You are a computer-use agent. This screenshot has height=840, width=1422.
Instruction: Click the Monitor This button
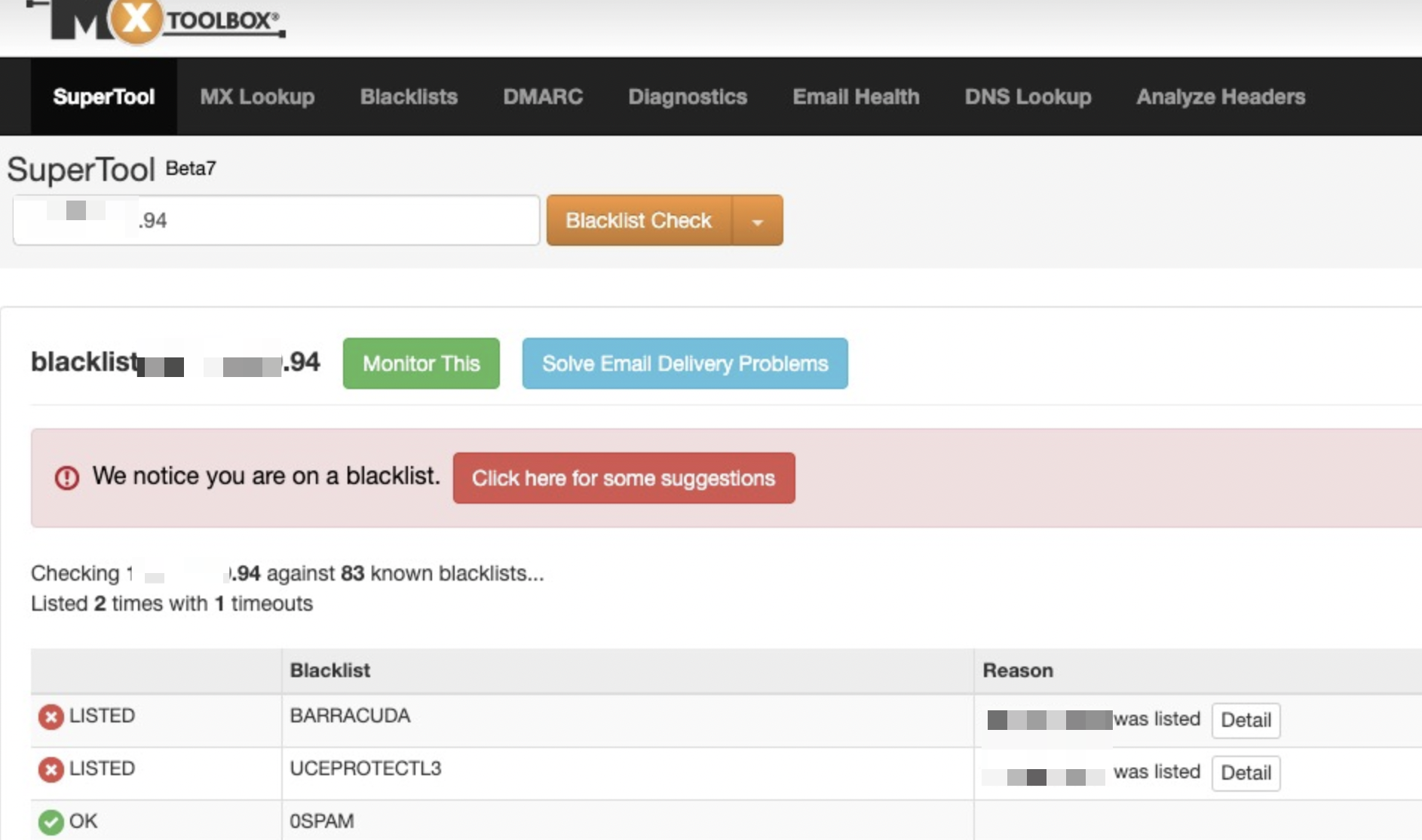(421, 363)
